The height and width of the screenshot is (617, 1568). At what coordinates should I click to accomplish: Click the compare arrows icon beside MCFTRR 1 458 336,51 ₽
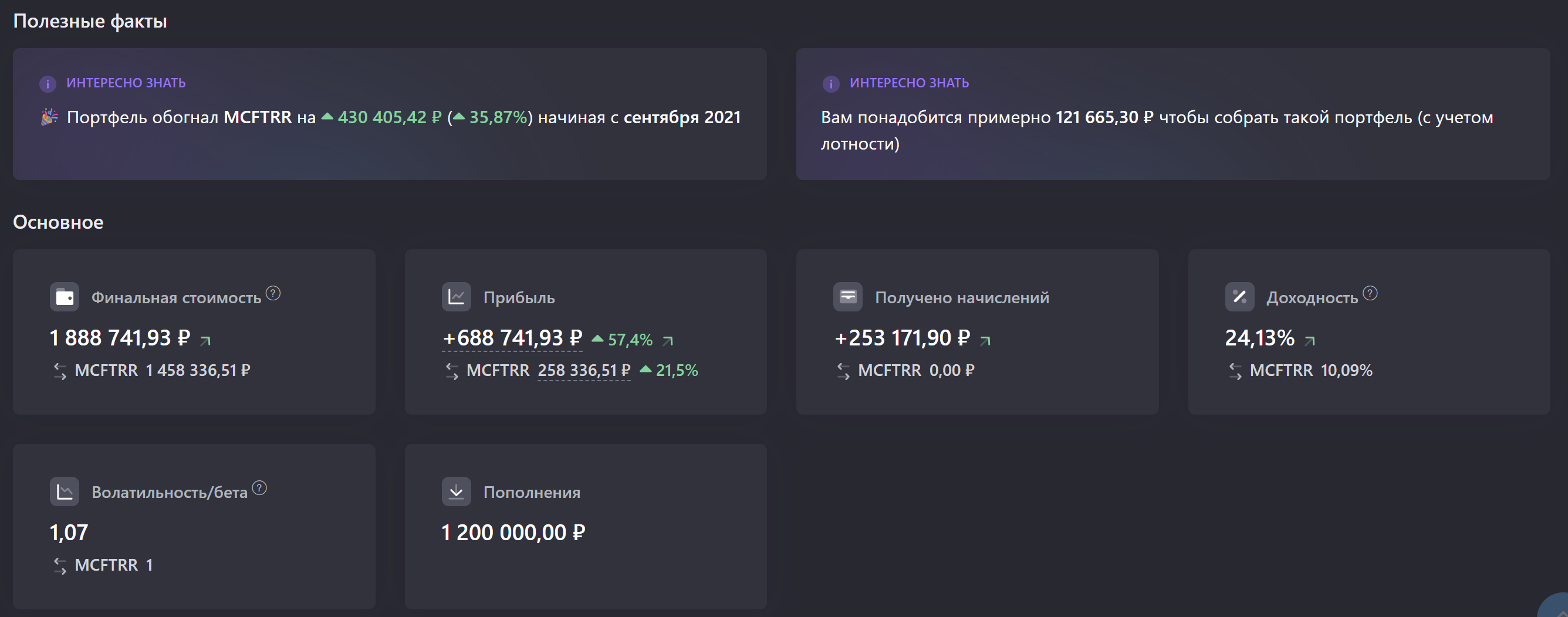coord(60,371)
